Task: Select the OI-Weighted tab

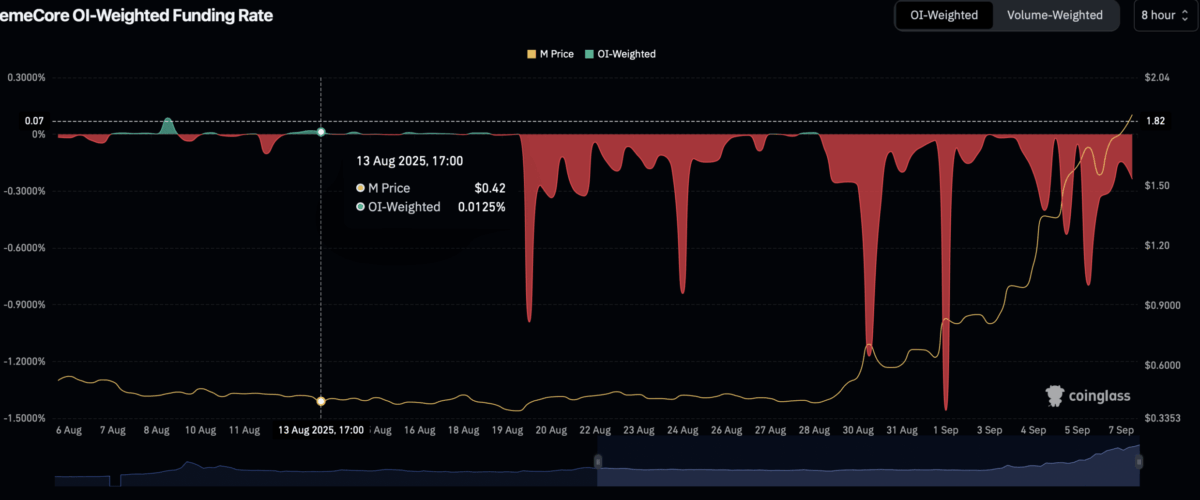Action: point(943,16)
